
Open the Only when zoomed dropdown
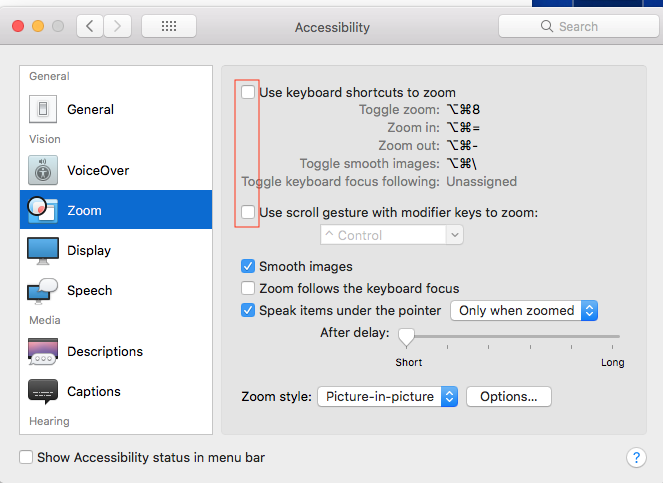coord(524,310)
